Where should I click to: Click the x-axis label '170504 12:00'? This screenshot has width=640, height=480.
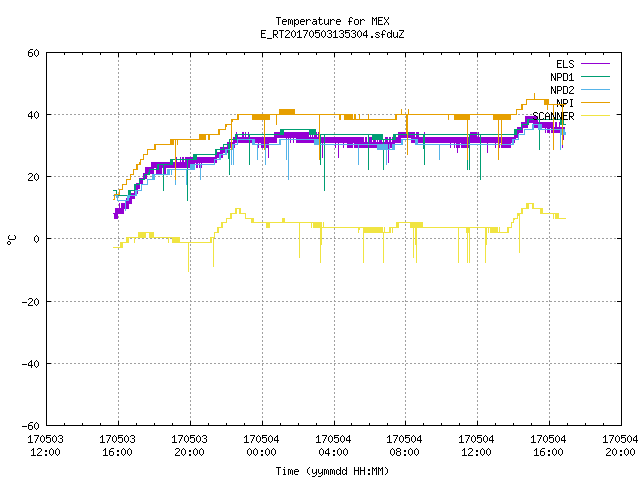click(x=476, y=446)
